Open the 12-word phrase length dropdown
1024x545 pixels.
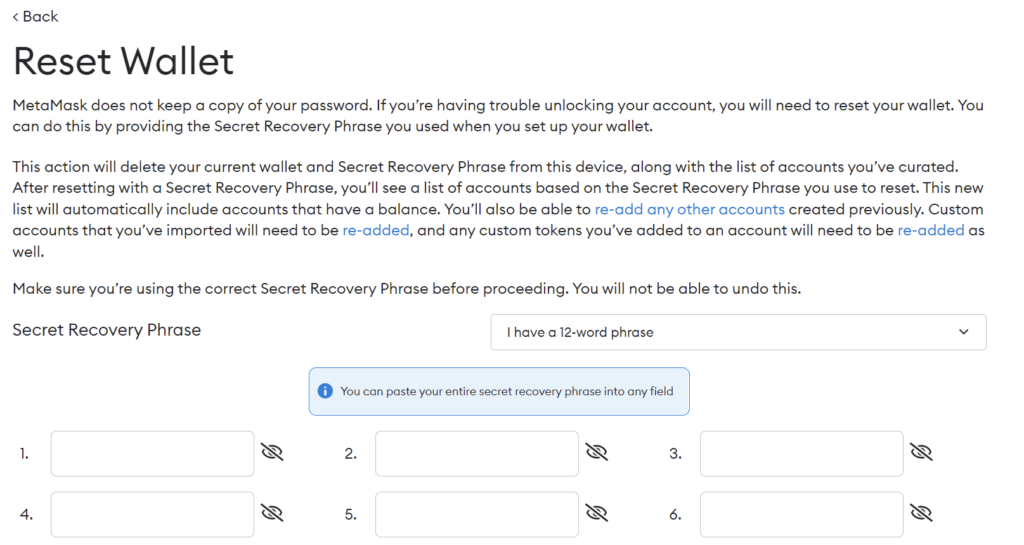(x=737, y=332)
